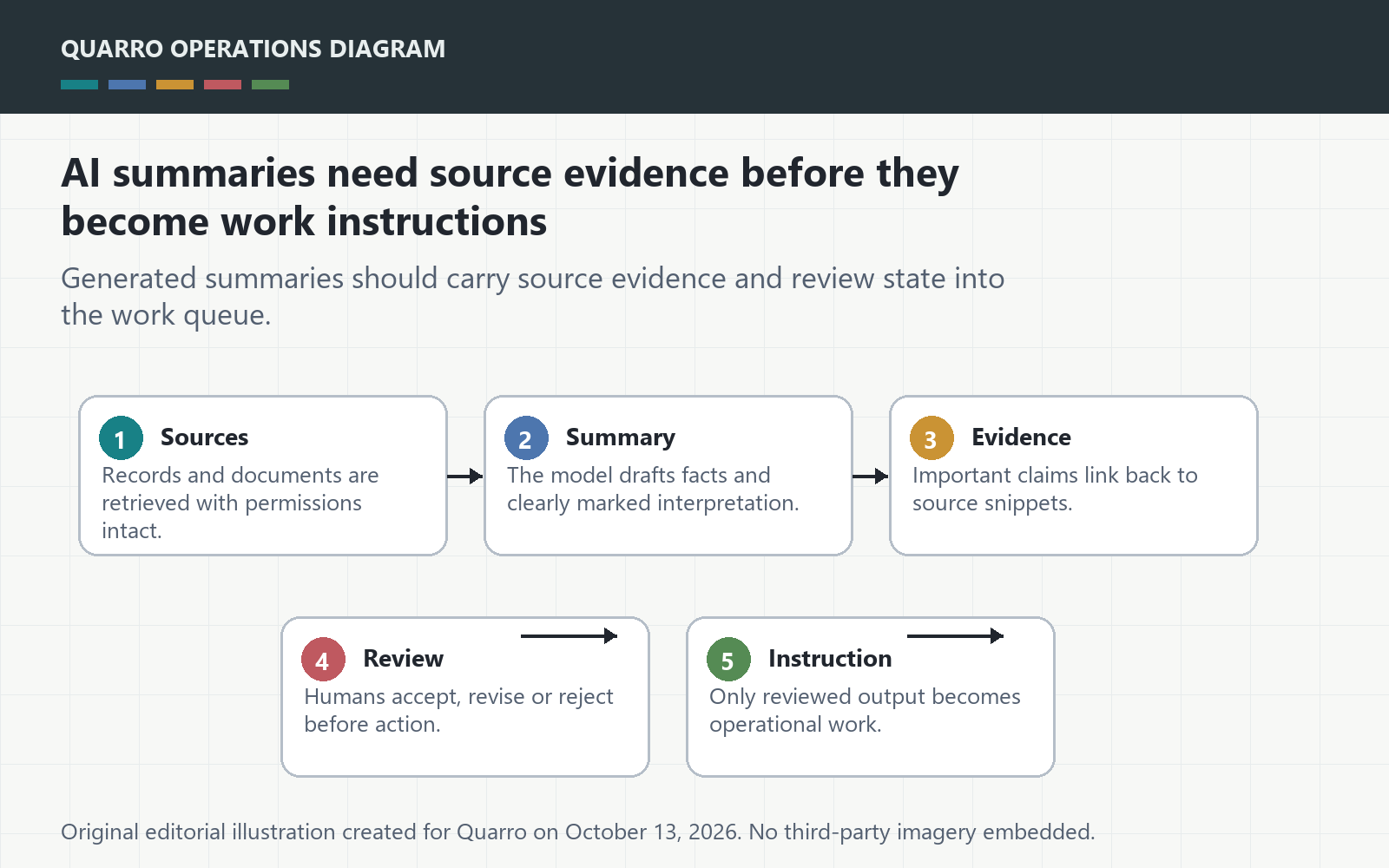Click 'The model drafts facts' description

click(x=653, y=489)
